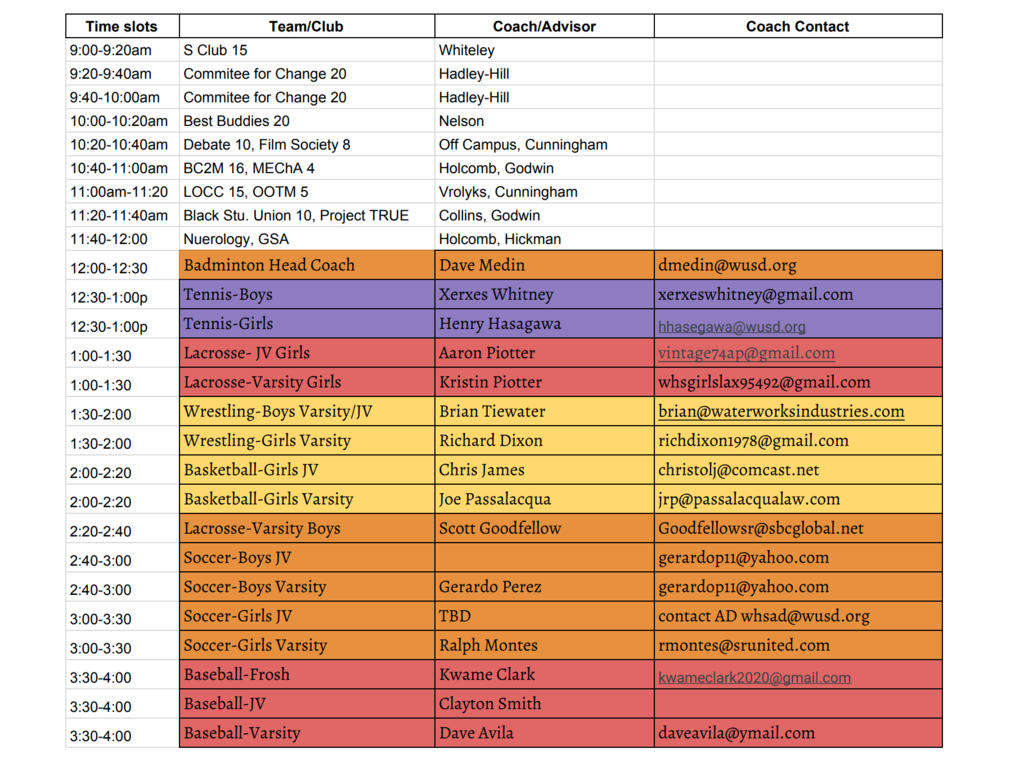1024x767 pixels.
Task: Select the Joe Passalacqua cell
Action: (544, 499)
